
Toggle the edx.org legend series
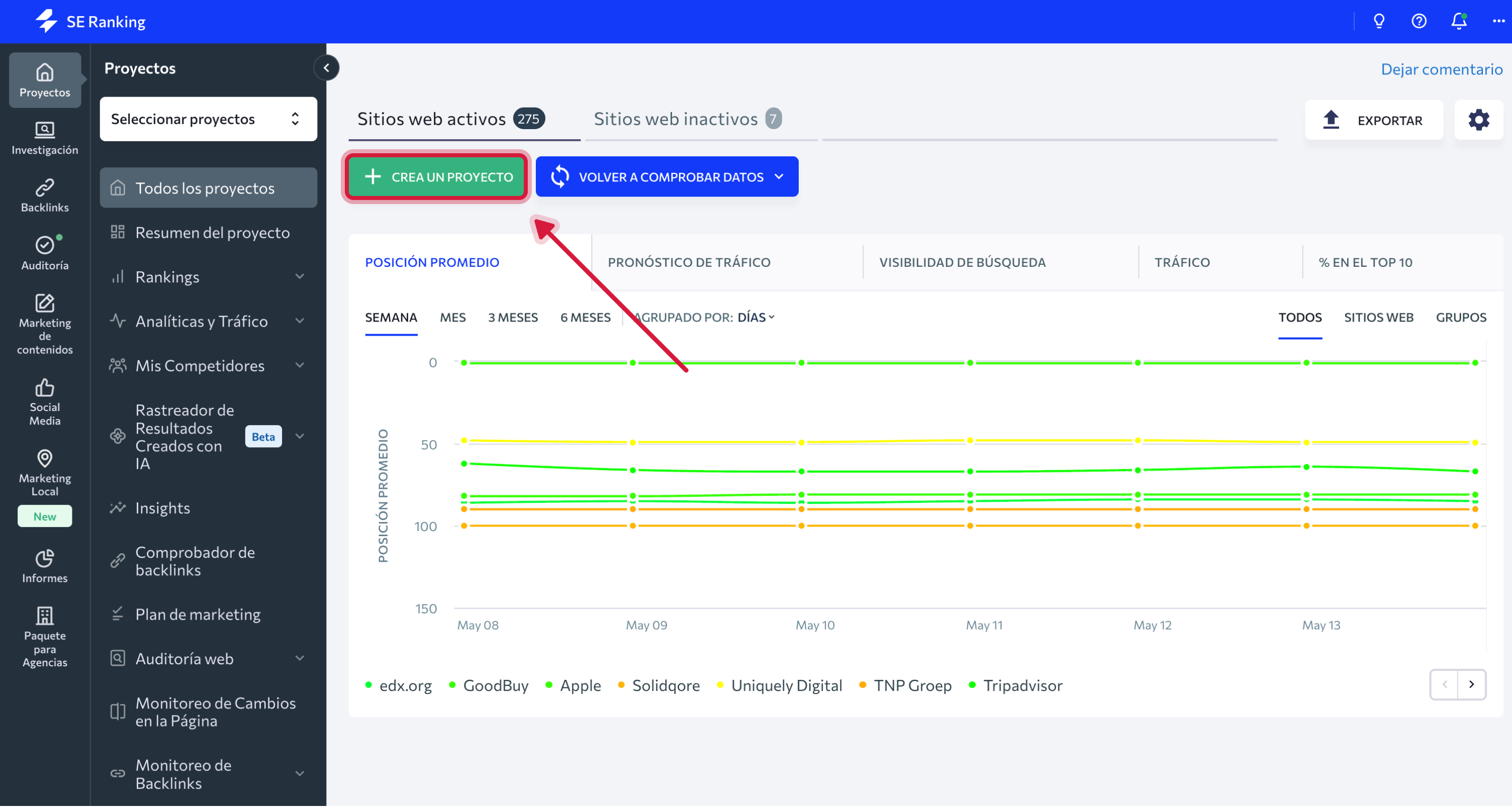405,685
